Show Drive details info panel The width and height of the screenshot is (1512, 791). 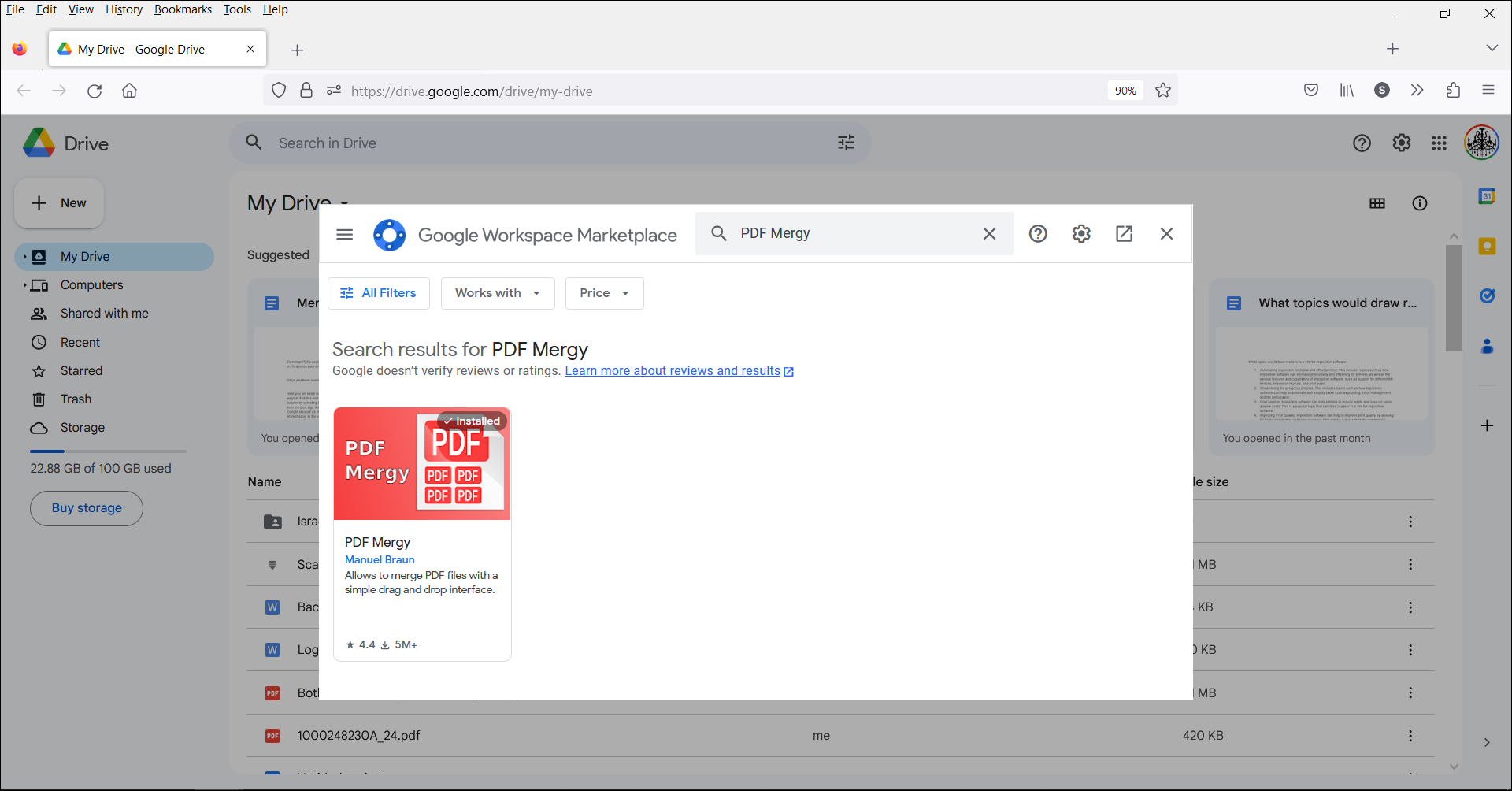point(1420,203)
